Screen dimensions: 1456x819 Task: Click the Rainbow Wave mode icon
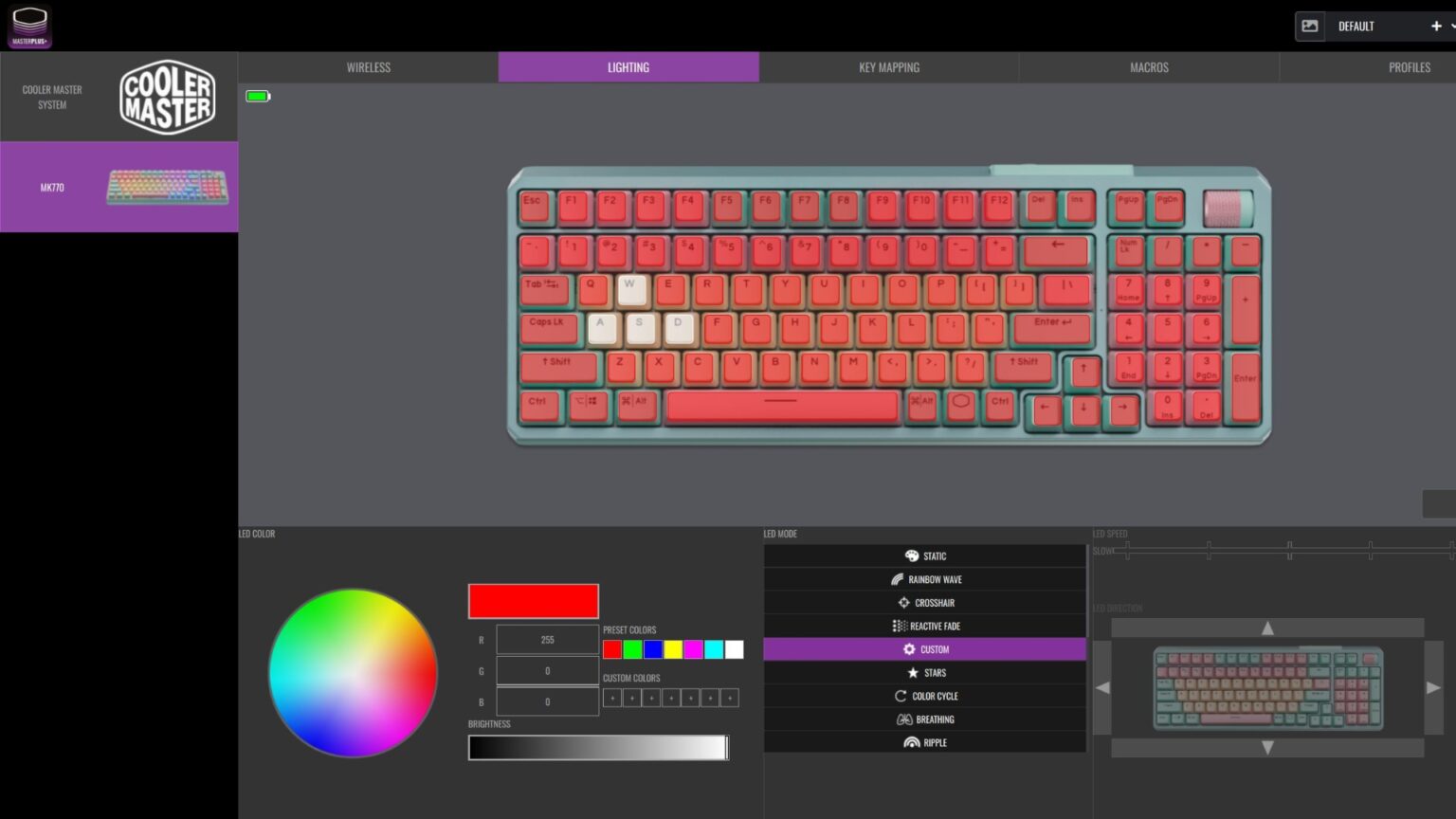pyautogui.click(x=899, y=578)
